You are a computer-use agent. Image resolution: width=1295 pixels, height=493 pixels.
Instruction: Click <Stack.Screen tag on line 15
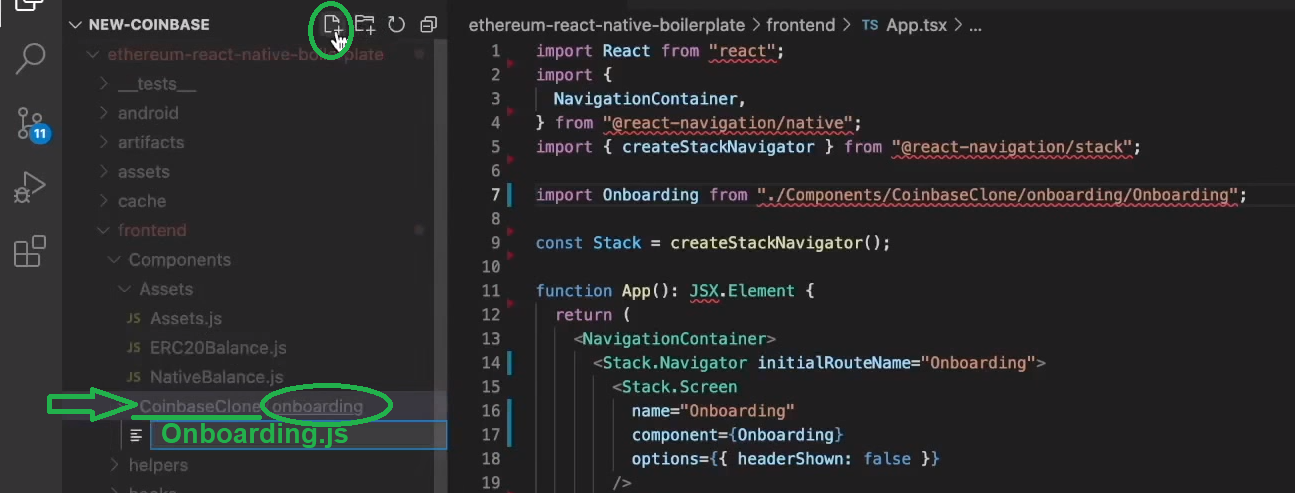(674, 387)
